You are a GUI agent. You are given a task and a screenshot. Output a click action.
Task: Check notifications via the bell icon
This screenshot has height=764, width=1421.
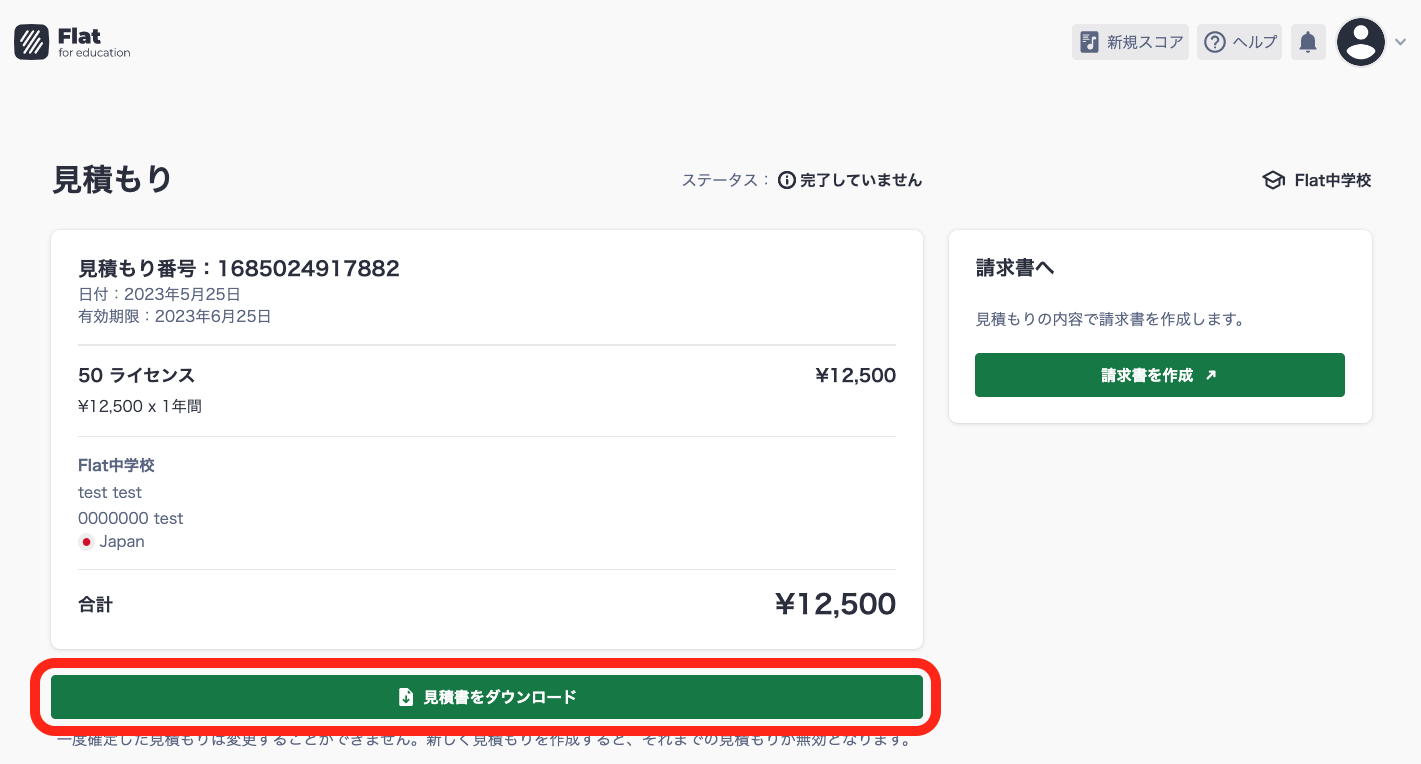1308,41
